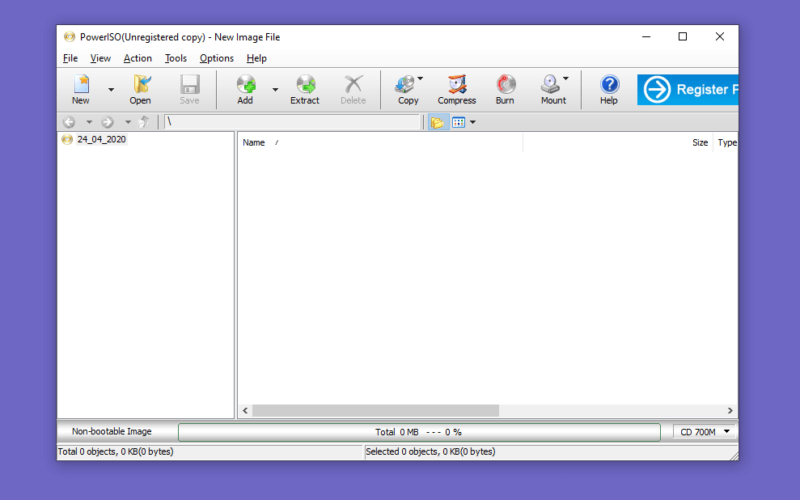Image resolution: width=800 pixels, height=500 pixels.
Task: Click the path address field
Action: pyautogui.click(x=291, y=122)
